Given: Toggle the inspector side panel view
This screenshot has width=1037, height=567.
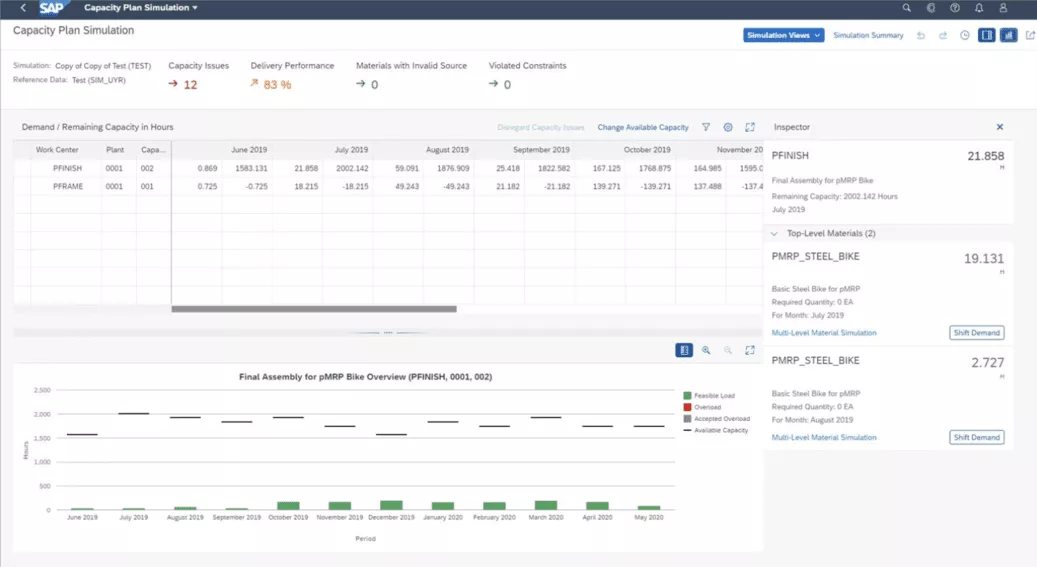Looking at the screenshot, I should pyautogui.click(x=987, y=35).
